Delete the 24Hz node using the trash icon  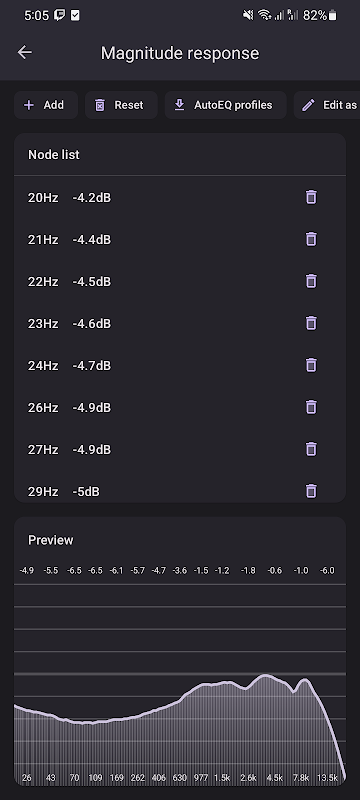click(x=311, y=365)
